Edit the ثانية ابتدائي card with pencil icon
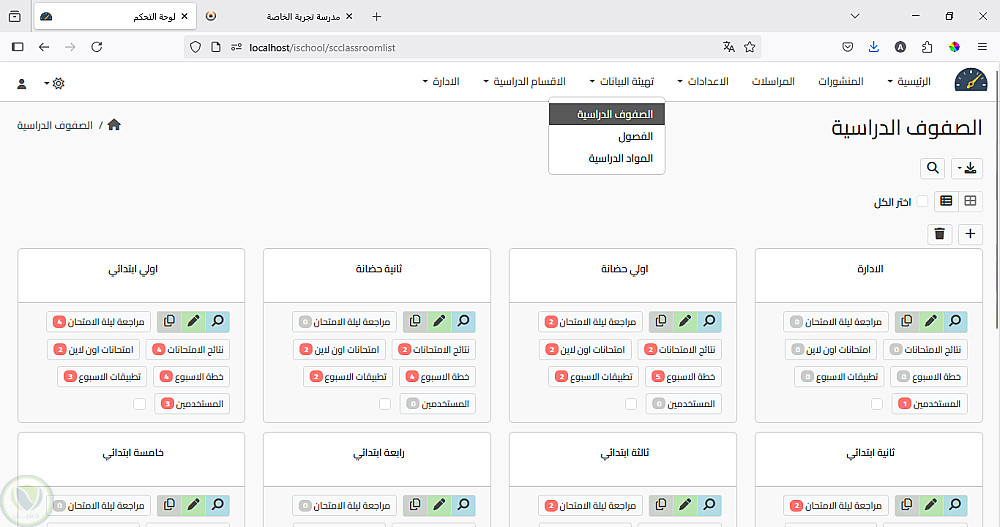Image resolution: width=1000 pixels, height=527 pixels. pos(930,505)
